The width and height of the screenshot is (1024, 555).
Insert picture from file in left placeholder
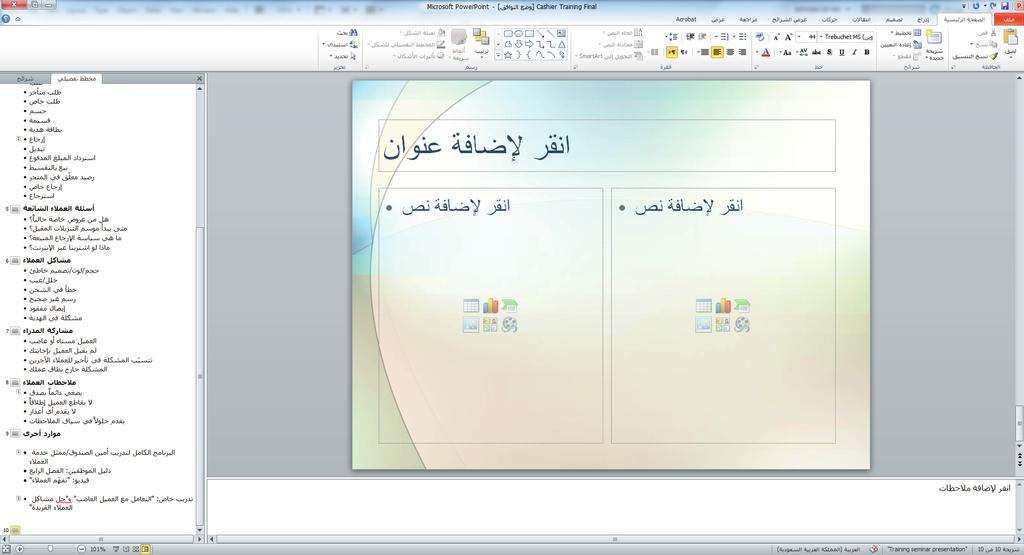coord(471,325)
